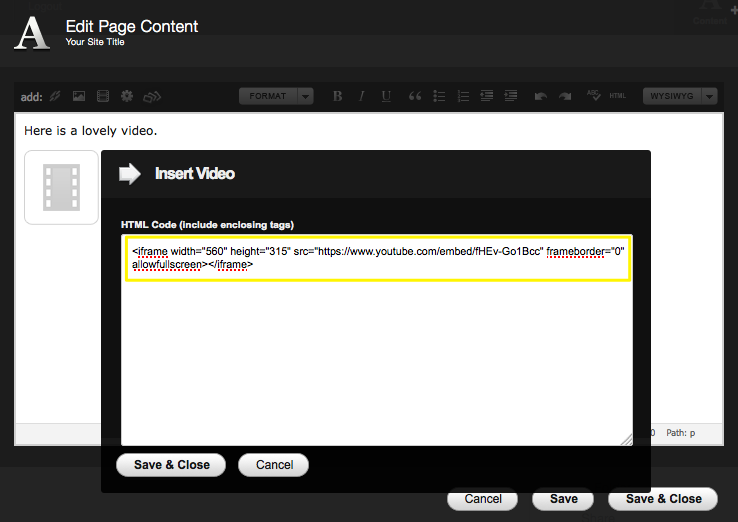738x522 pixels.
Task: Toggle underline formatting
Action: point(386,97)
